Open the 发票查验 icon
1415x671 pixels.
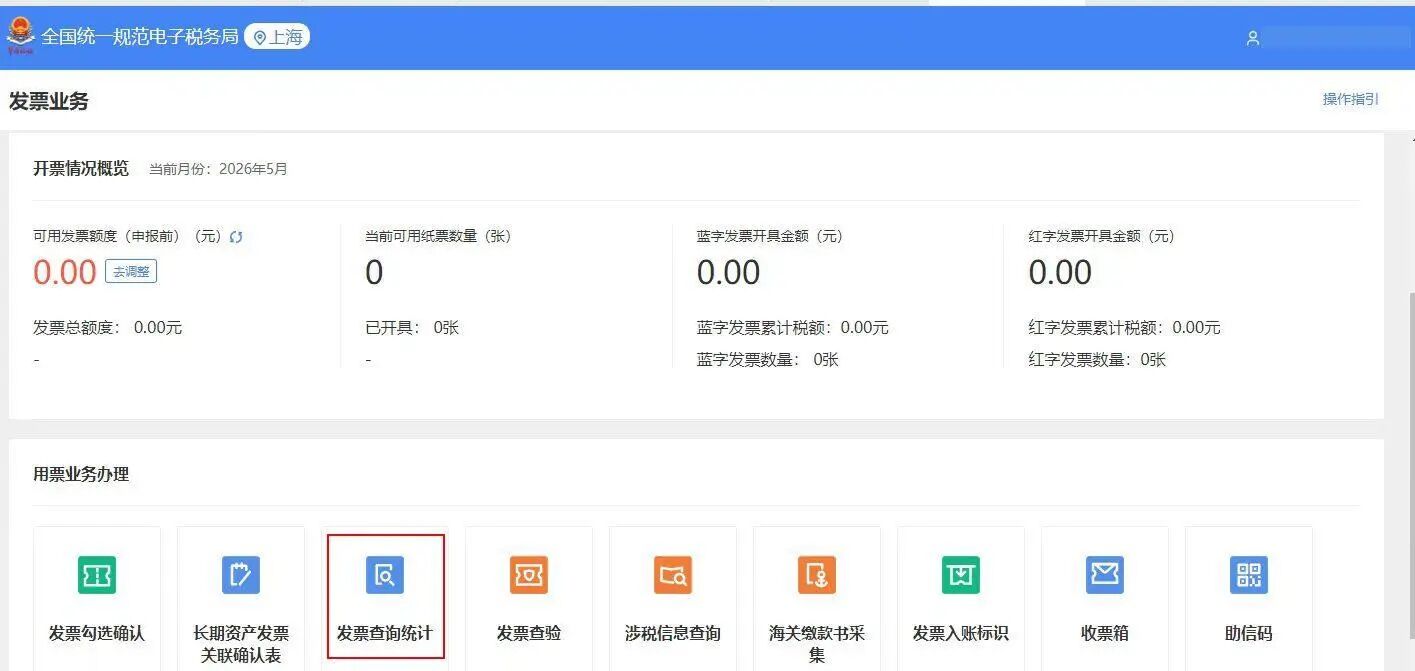[x=529, y=575]
